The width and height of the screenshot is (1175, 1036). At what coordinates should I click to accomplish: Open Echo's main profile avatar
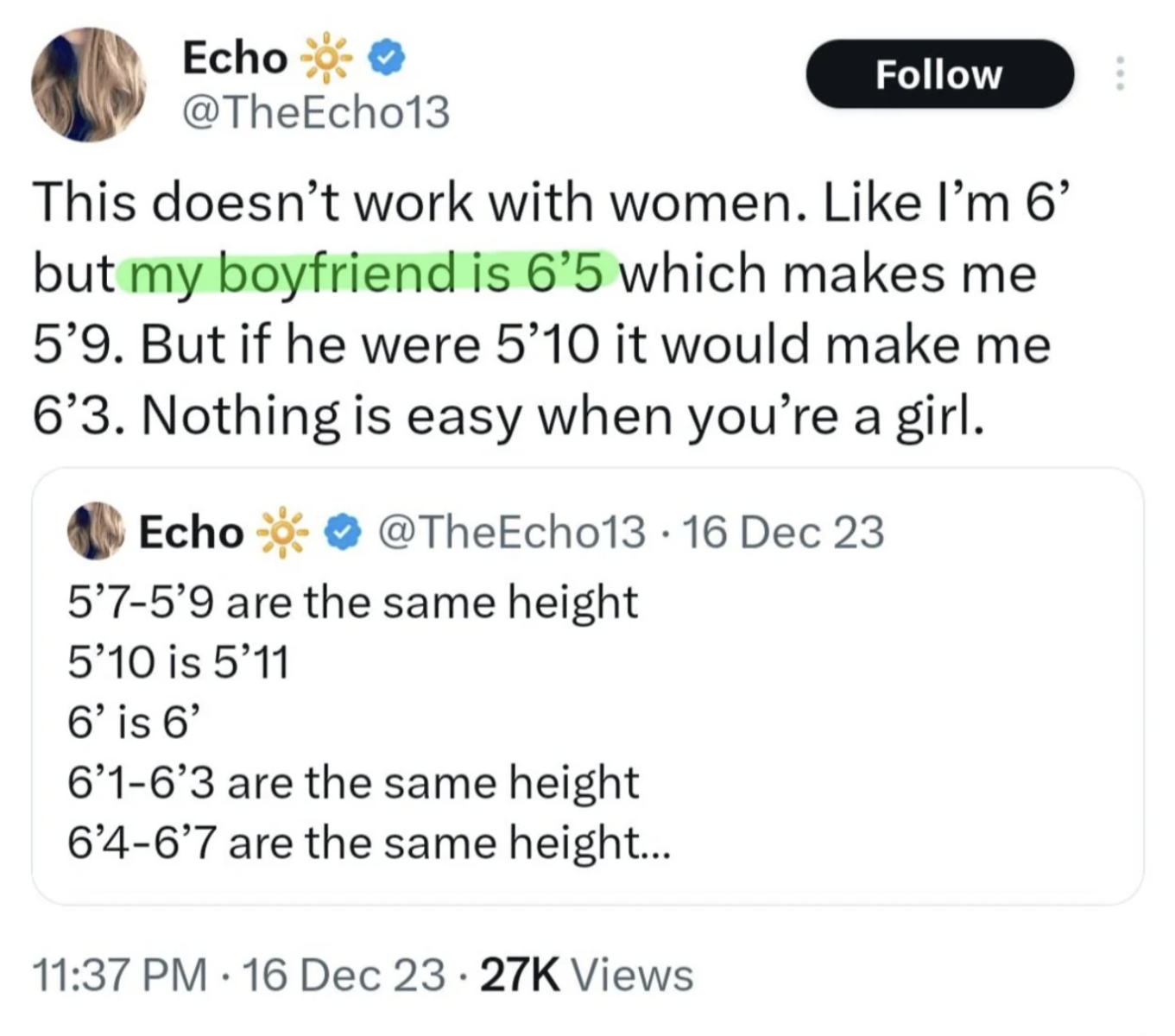[x=89, y=85]
